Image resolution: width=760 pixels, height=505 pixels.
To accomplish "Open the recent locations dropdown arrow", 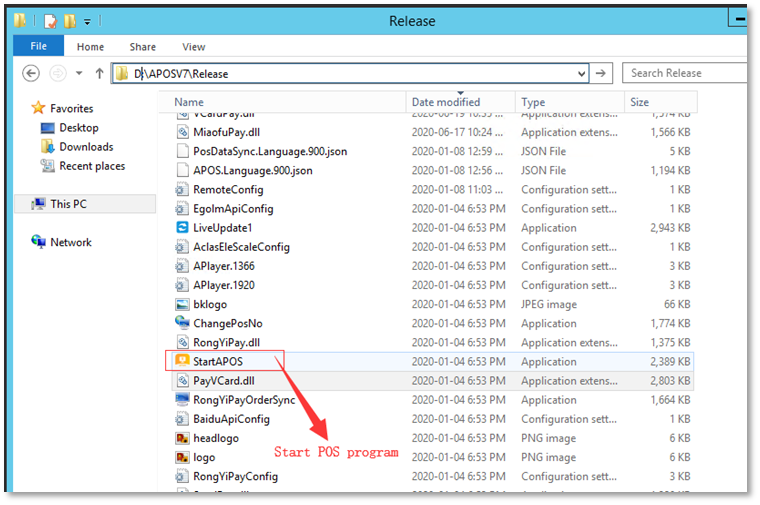I will click(x=79, y=73).
